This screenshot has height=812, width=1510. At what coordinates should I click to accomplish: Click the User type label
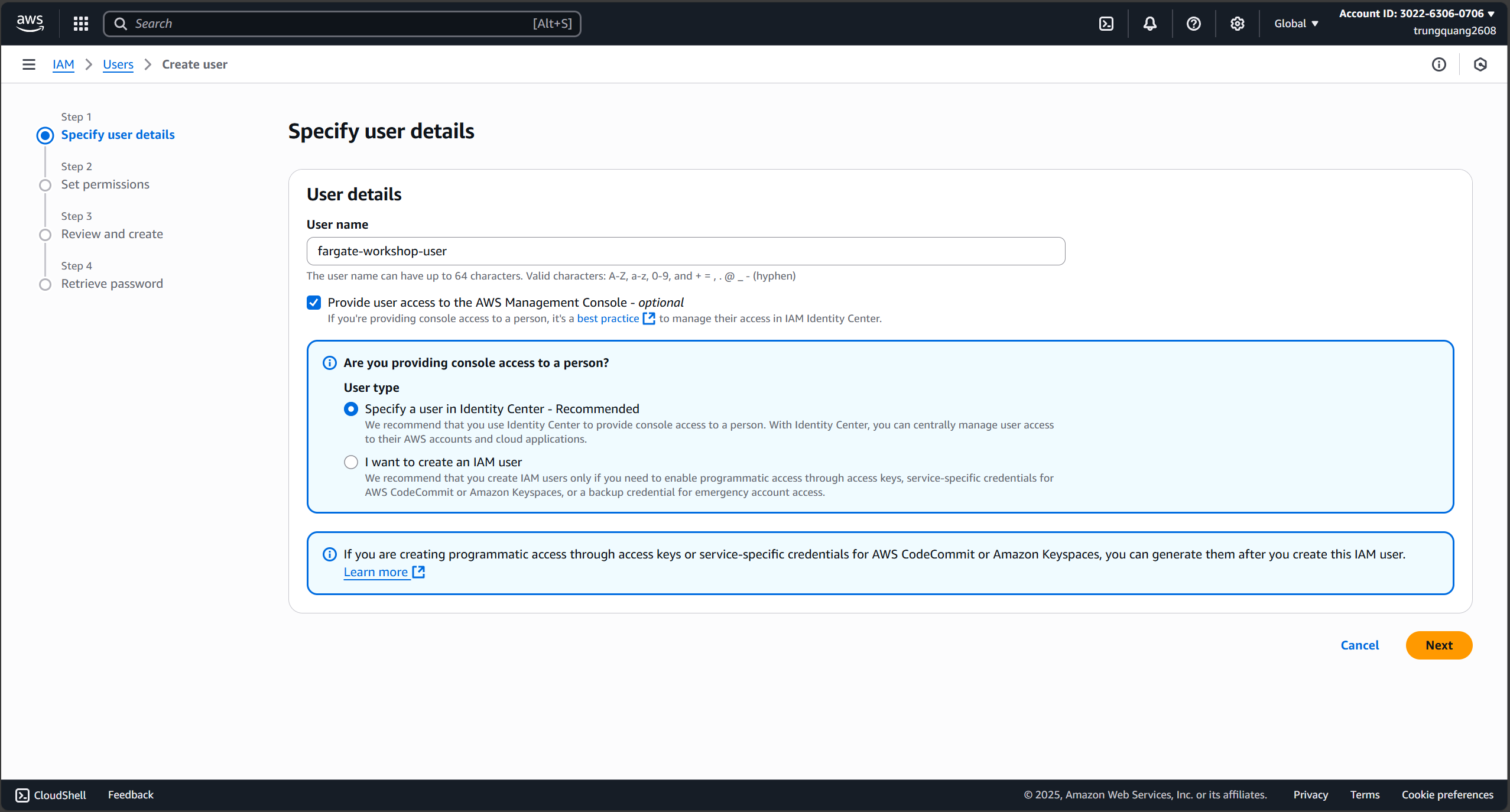371,388
